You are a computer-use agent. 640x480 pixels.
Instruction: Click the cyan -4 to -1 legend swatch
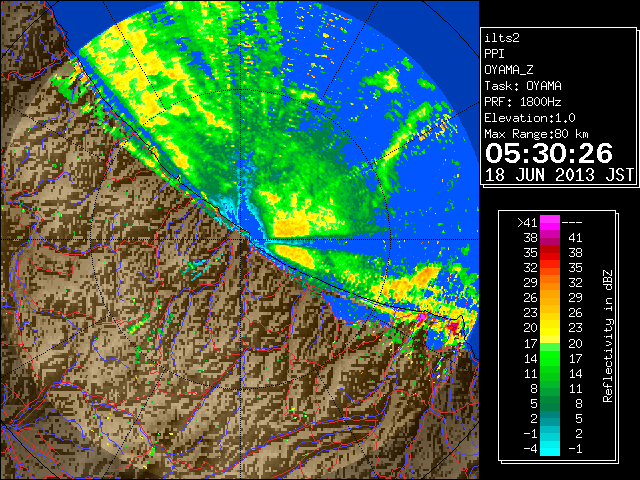pos(550,448)
